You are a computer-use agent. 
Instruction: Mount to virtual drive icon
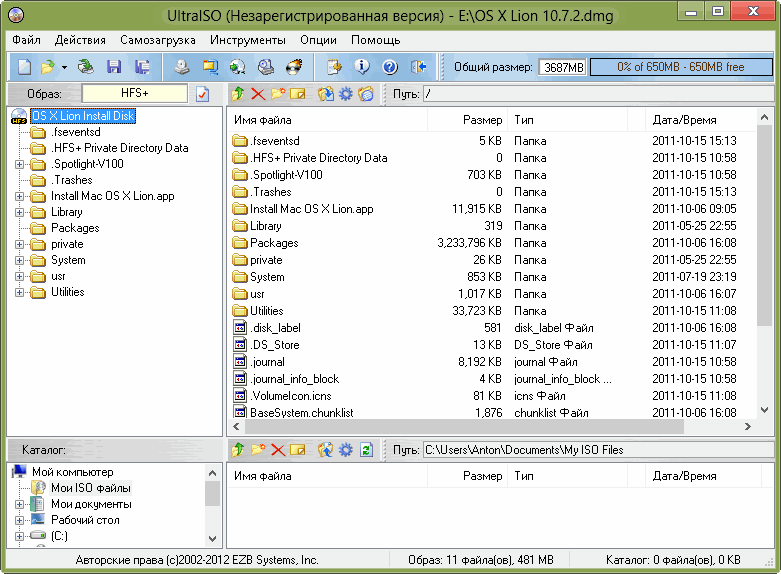click(266, 67)
